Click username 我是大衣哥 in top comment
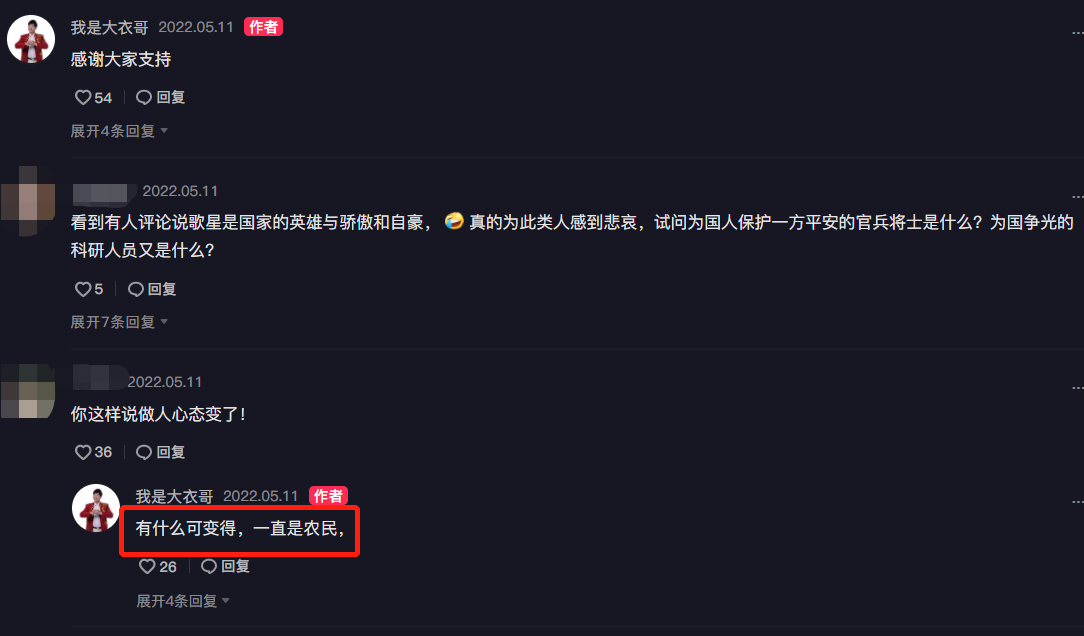Image resolution: width=1084 pixels, height=636 pixels. (109, 27)
